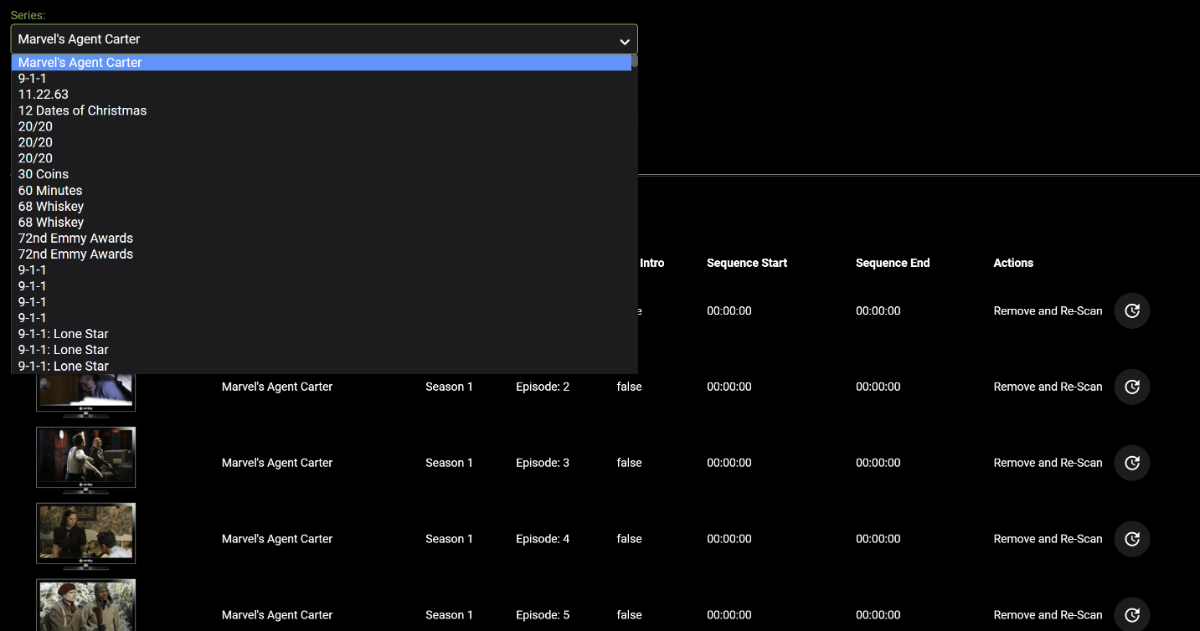Click the Sequence Start column header

tap(746, 263)
